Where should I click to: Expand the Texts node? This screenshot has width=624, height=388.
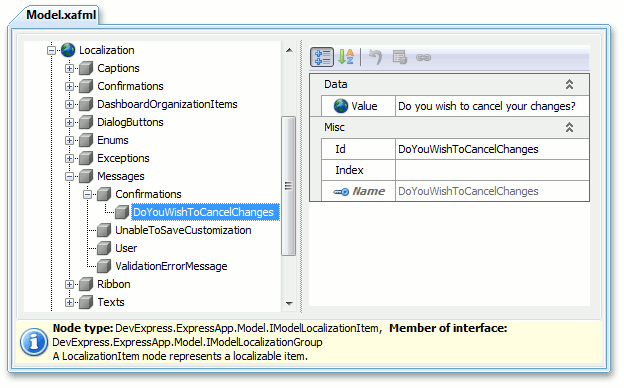coord(69,302)
